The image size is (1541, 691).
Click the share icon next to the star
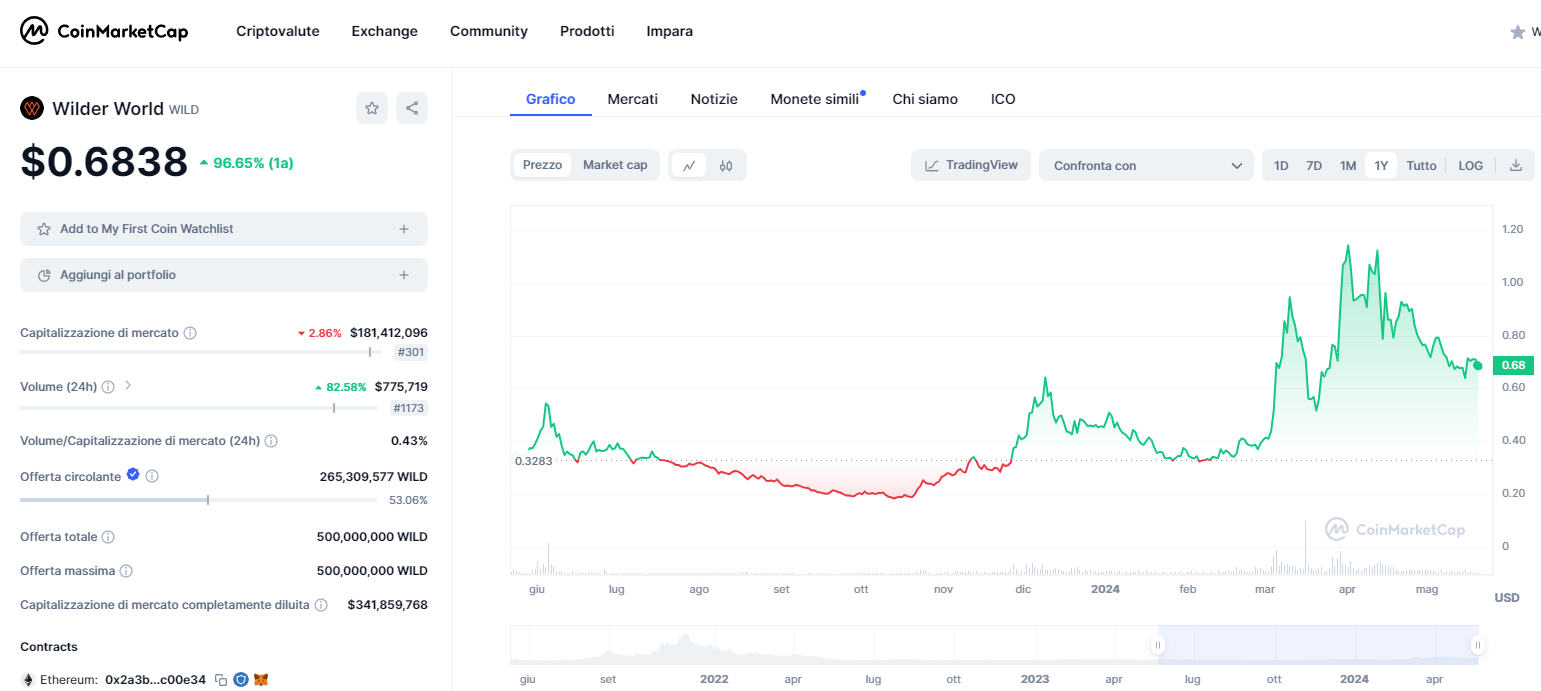coord(412,108)
